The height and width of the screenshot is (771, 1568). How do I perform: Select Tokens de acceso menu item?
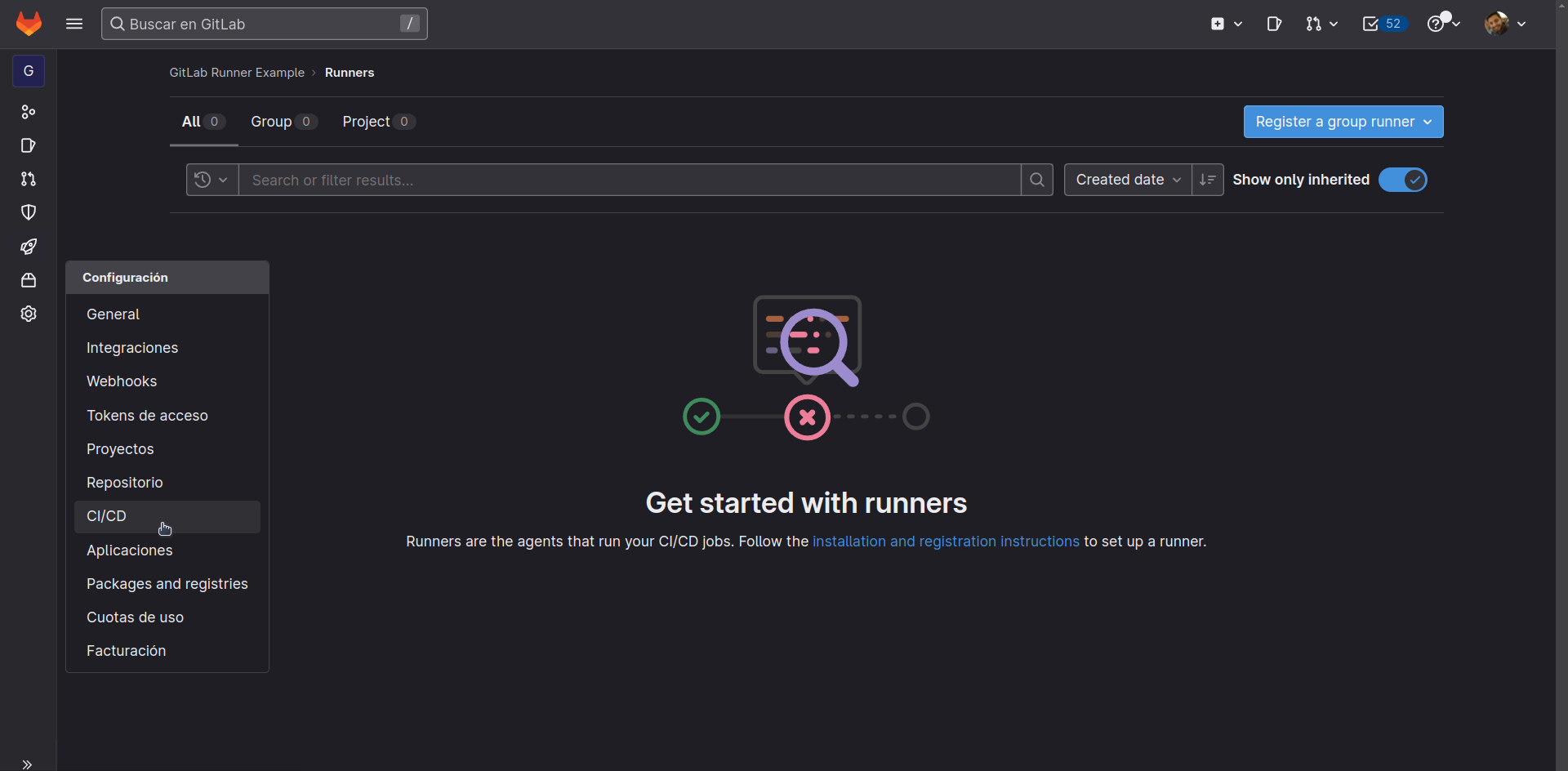click(167, 416)
